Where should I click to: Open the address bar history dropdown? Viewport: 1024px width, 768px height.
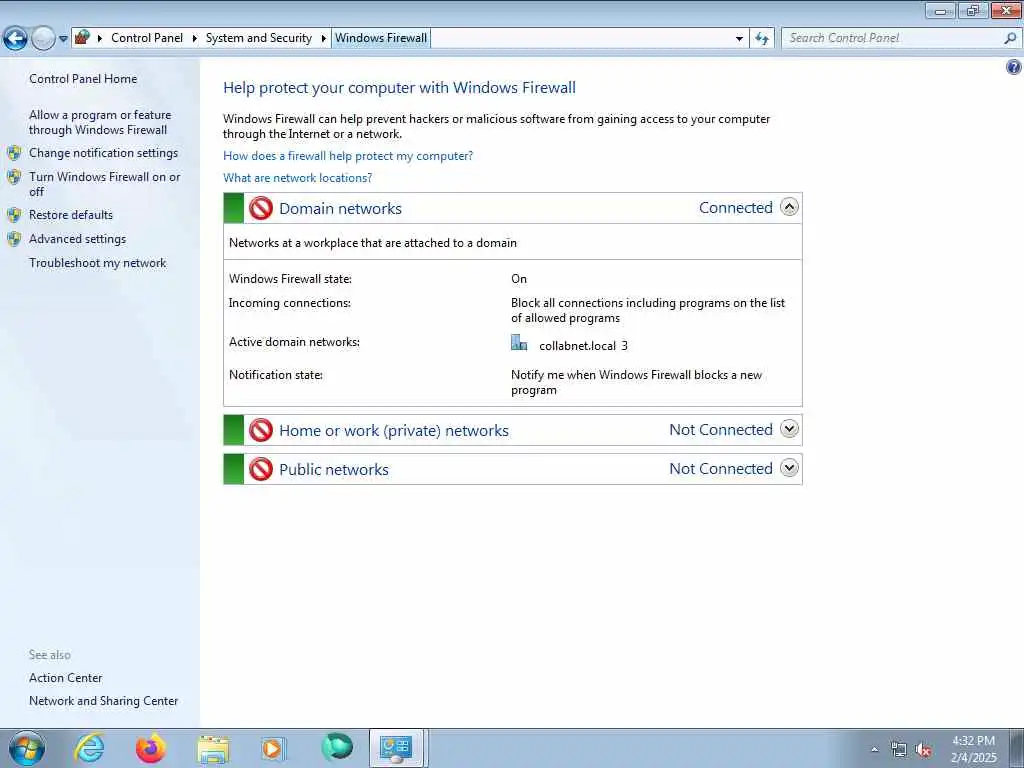click(739, 39)
